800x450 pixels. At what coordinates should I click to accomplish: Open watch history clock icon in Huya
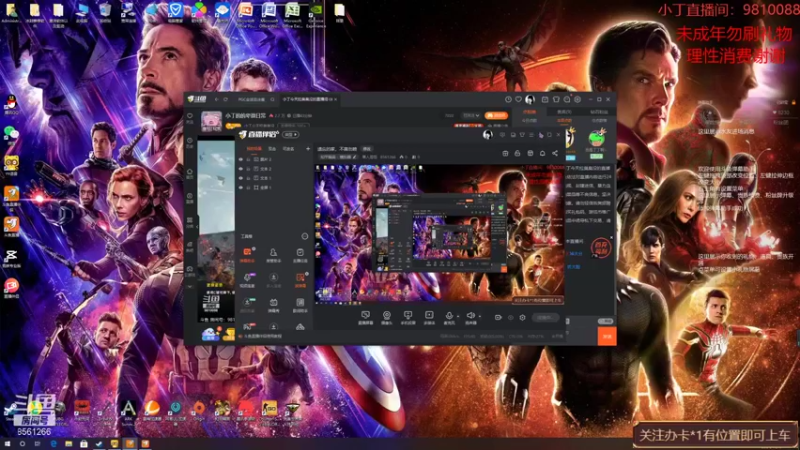pos(508,99)
